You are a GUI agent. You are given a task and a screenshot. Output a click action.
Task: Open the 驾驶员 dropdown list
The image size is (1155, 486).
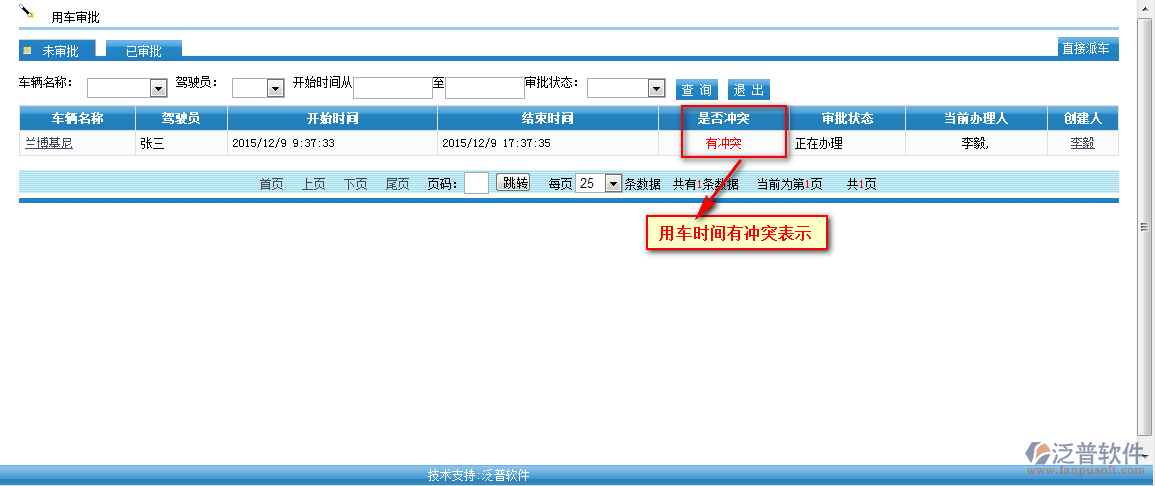(275, 88)
